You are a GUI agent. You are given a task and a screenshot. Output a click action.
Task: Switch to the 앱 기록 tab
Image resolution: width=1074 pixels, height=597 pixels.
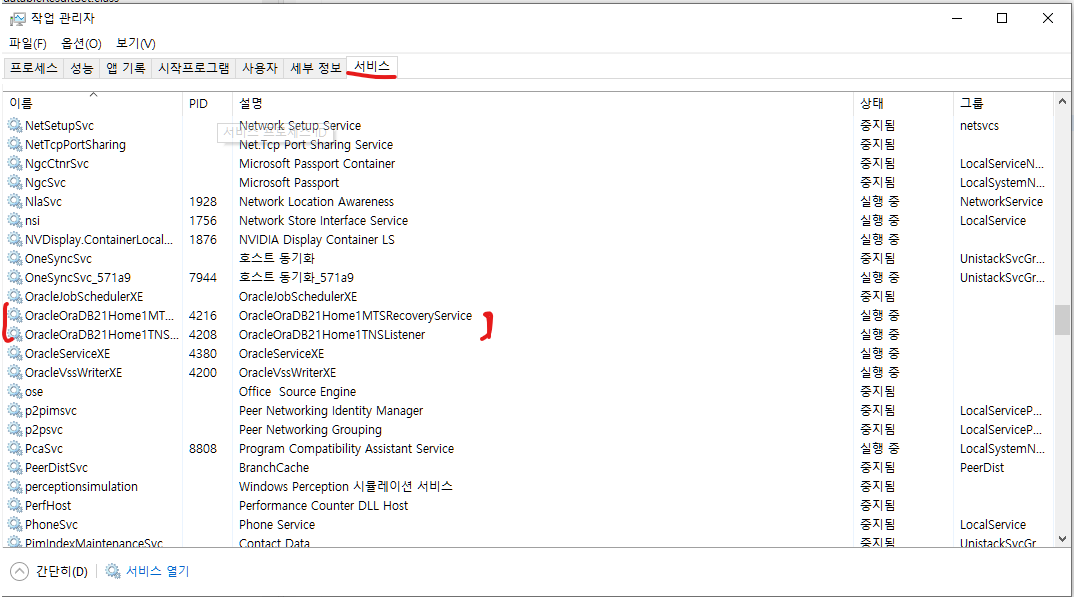coord(125,68)
